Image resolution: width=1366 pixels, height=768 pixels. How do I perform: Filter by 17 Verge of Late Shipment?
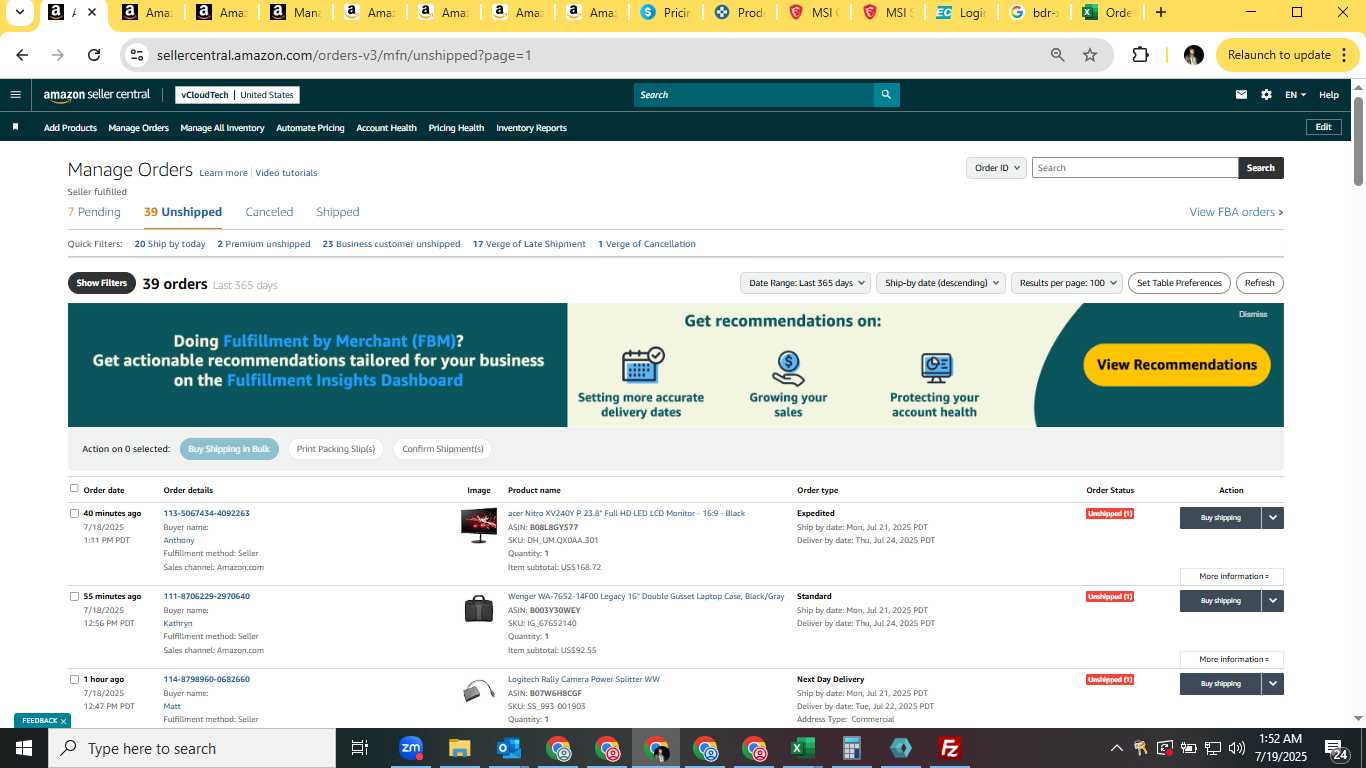[x=529, y=244]
